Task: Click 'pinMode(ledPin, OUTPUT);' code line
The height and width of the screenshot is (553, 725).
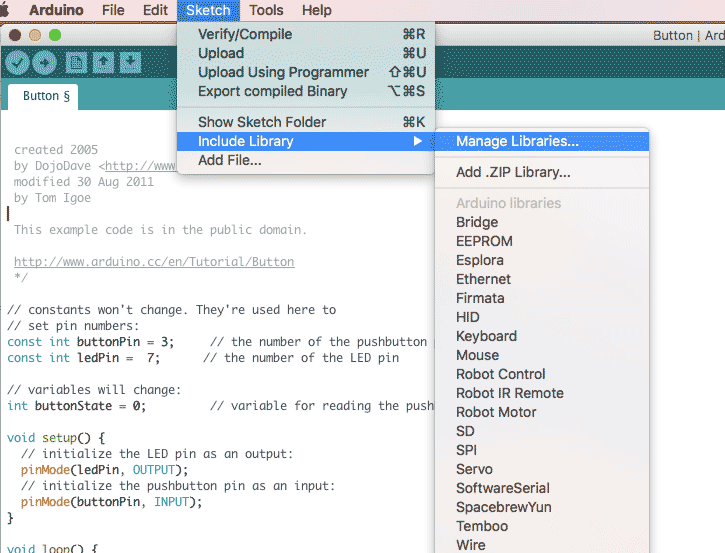Action: (x=104, y=470)
